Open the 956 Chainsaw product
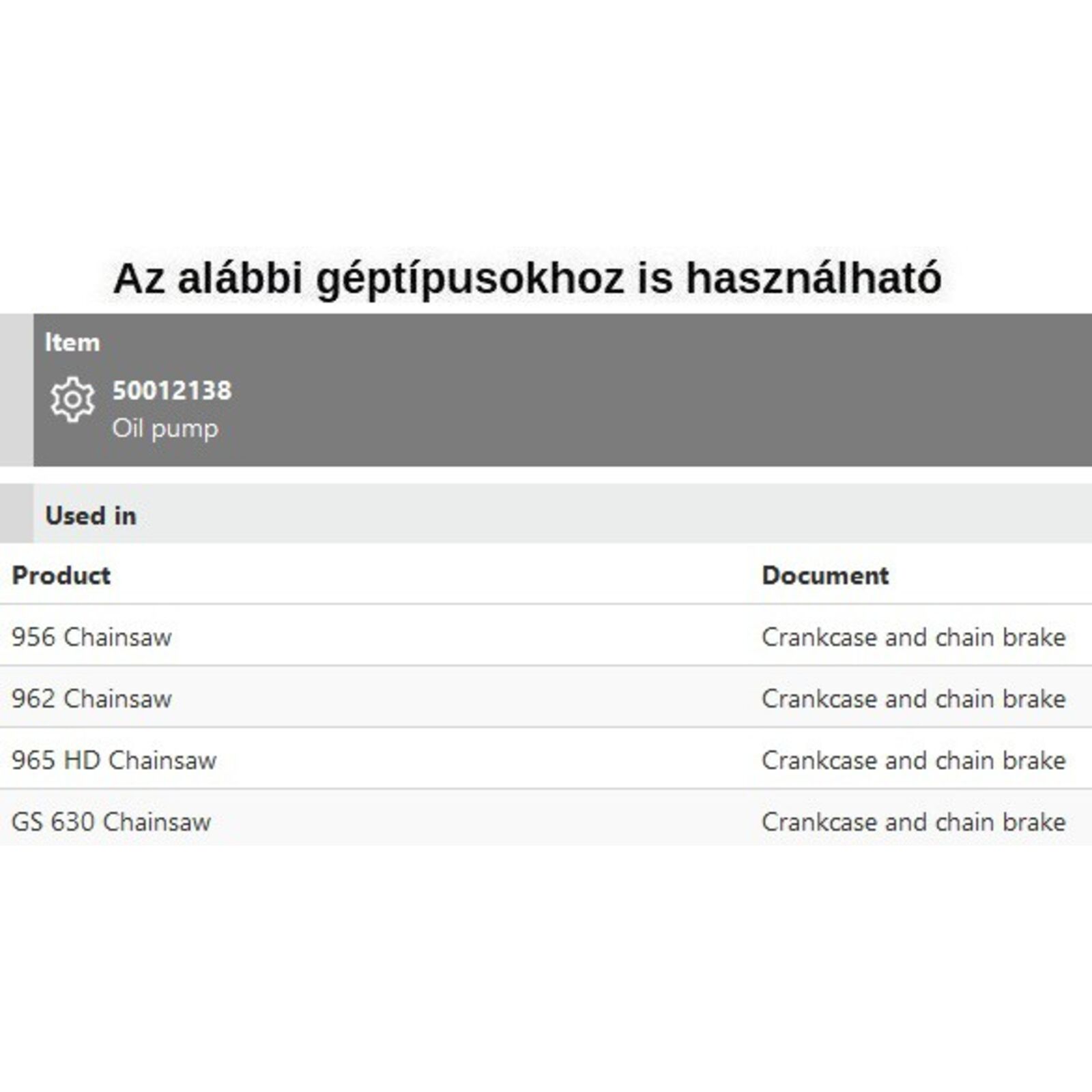 tap(91, 637)
